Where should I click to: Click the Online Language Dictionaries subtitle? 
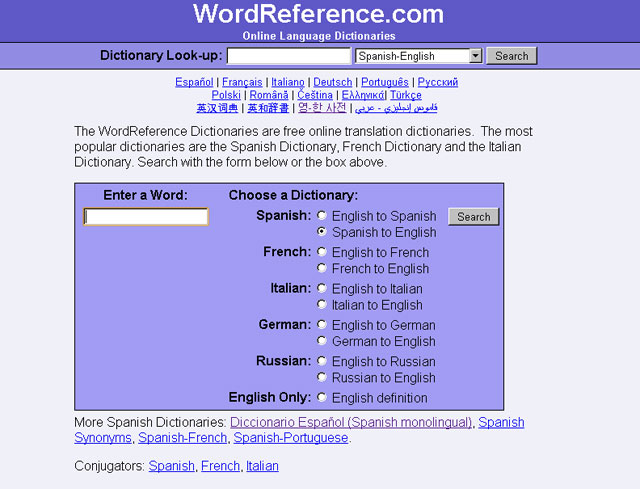pos(319,36)
